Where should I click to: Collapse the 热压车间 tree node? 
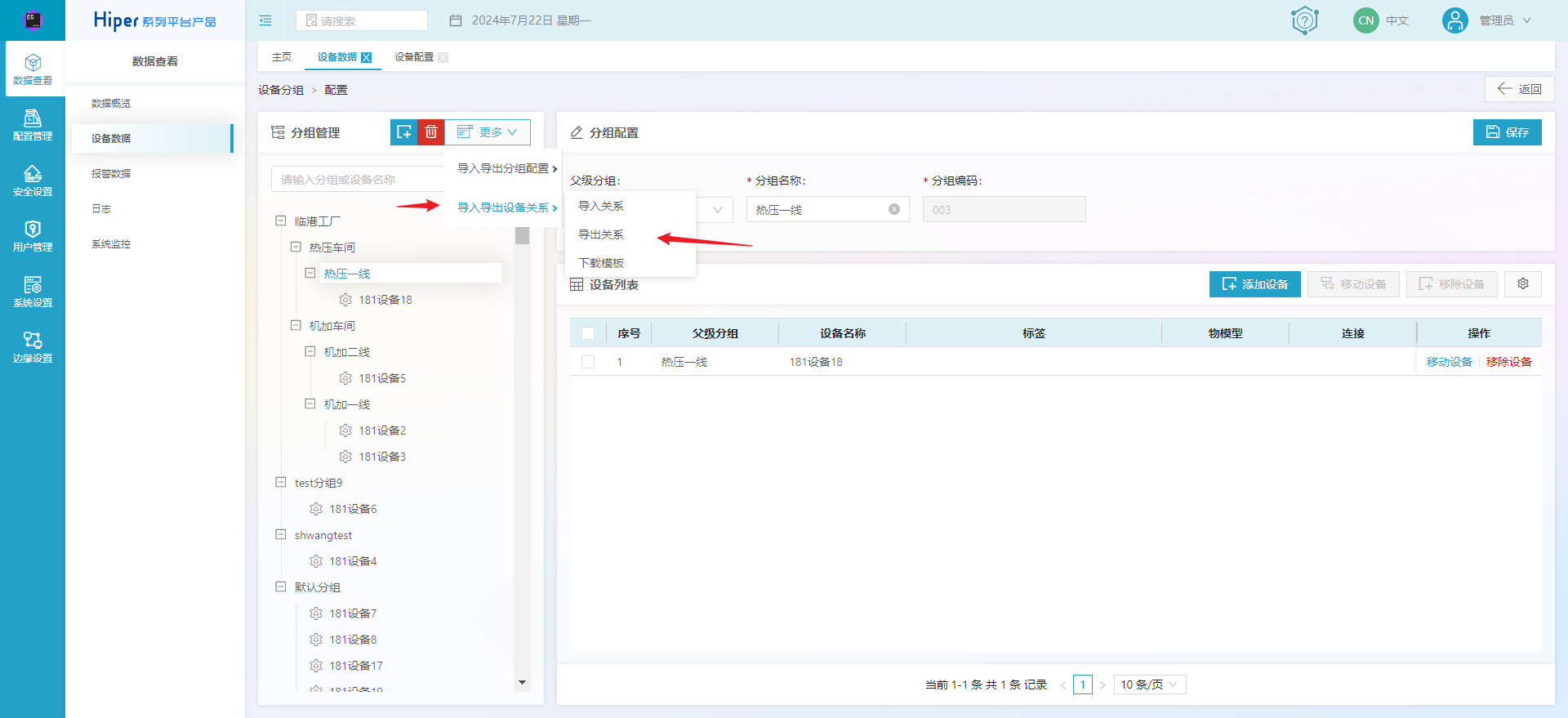coord(296,247)
